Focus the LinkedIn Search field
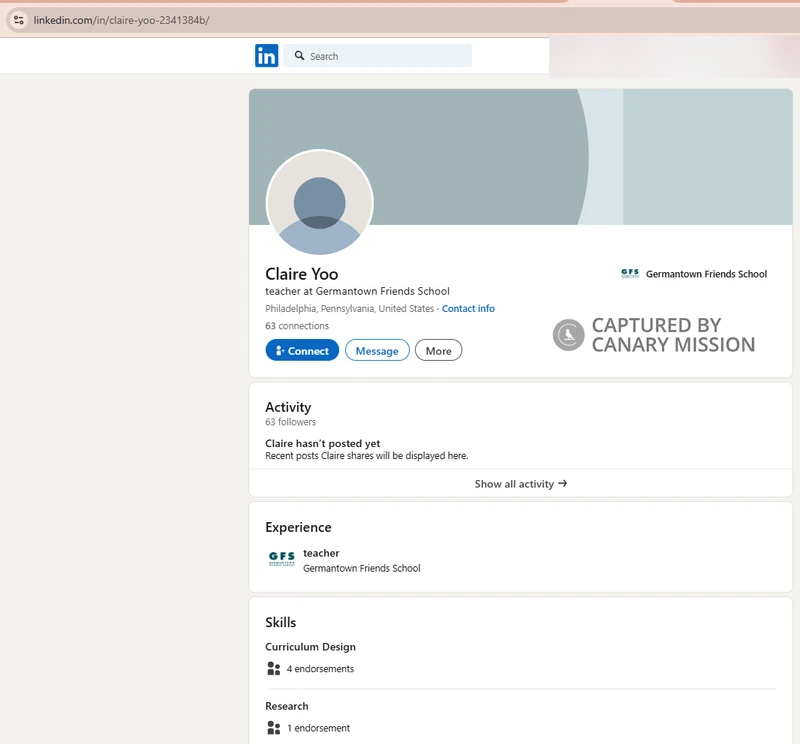This screenshot has width=800, height=744. 378,56
